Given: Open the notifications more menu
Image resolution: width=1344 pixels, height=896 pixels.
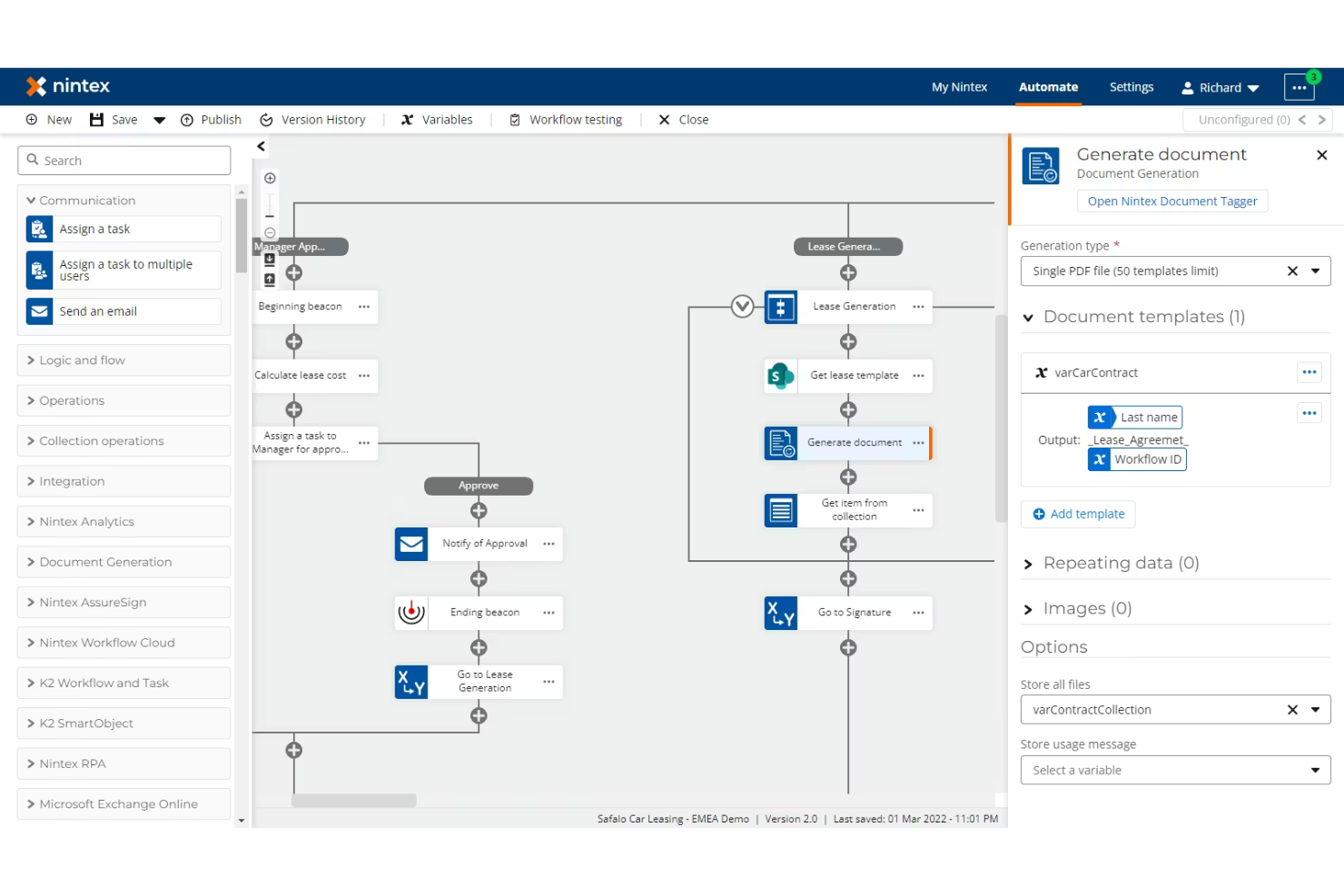Looking at the screenshot, I should pos(1300,87).
